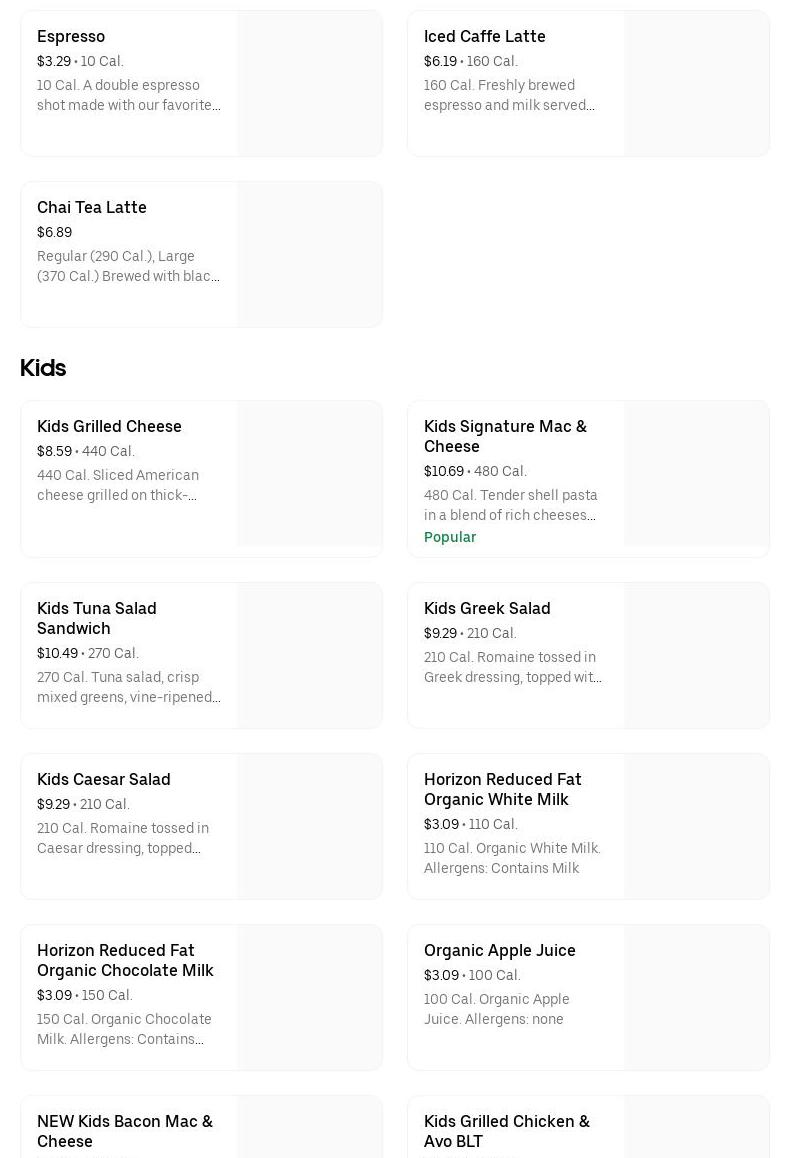This screenshot has height=1158, width=804.
Task: Select Horizon Organic Chocolate Milk title
Action: click(125, 960)
